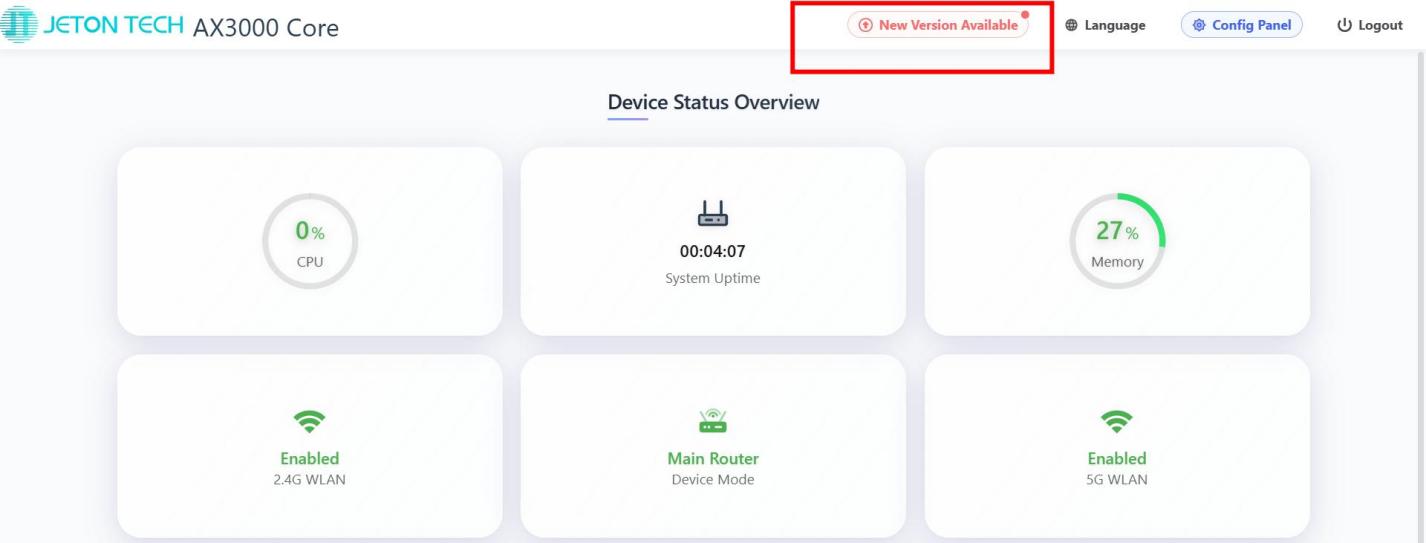Click the CPU usage gauge
1426x543 pixels.
click(310, 241)
